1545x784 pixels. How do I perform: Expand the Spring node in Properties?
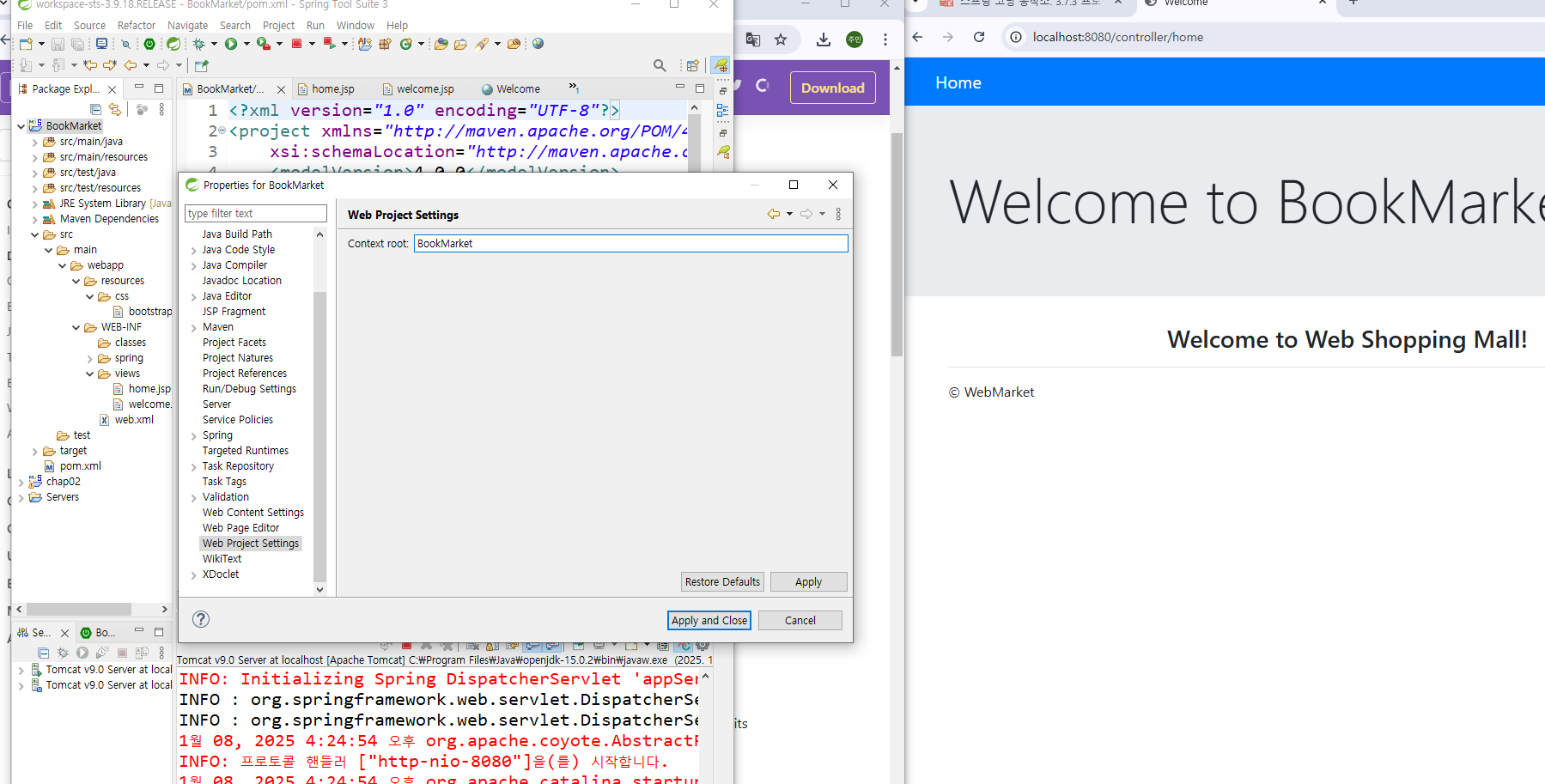click(194, 436)
